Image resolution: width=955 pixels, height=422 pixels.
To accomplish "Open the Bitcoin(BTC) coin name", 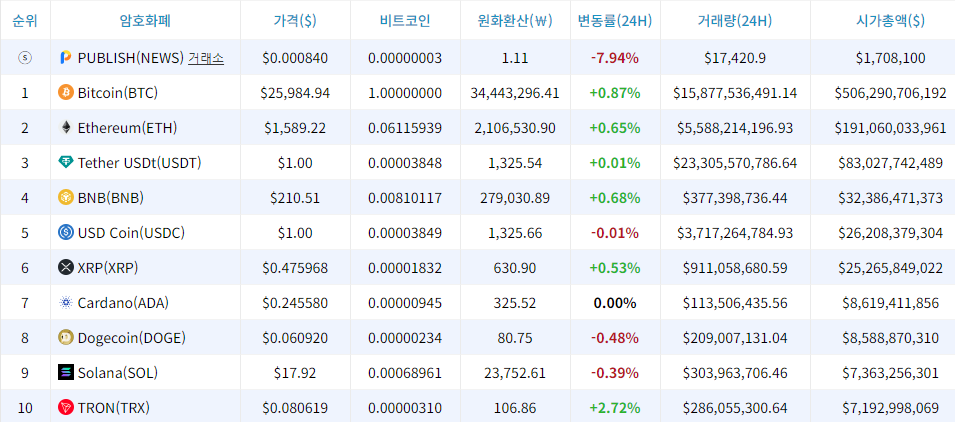I will point(118,93).
